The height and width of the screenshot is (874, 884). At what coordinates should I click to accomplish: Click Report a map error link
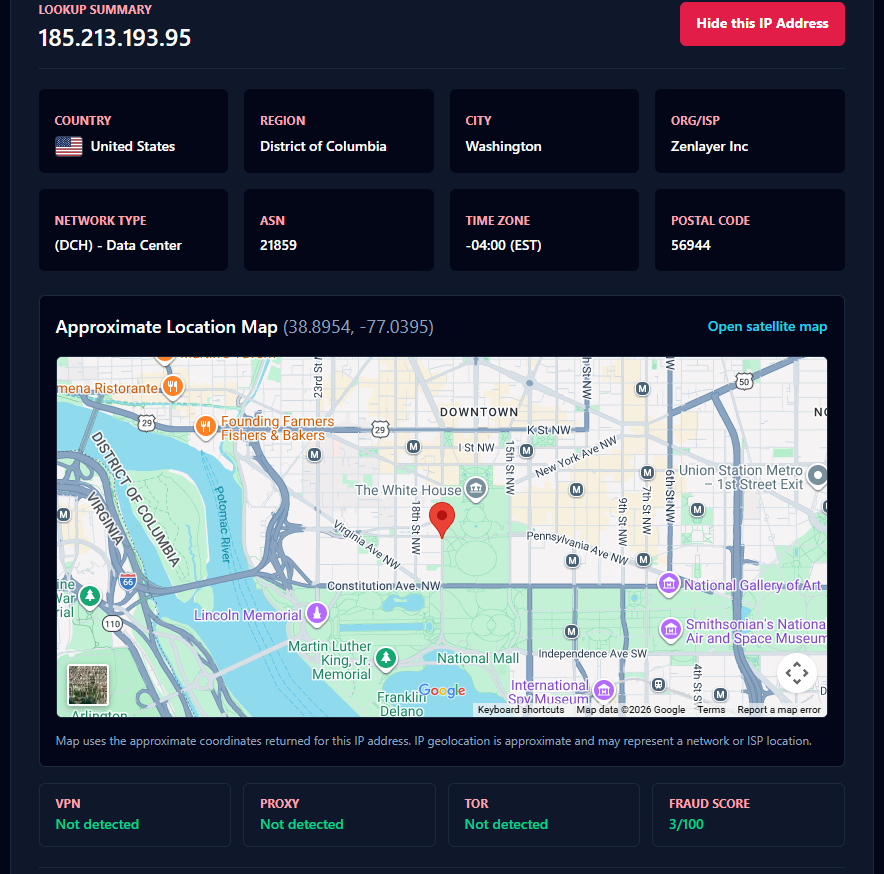click(779, 709)
